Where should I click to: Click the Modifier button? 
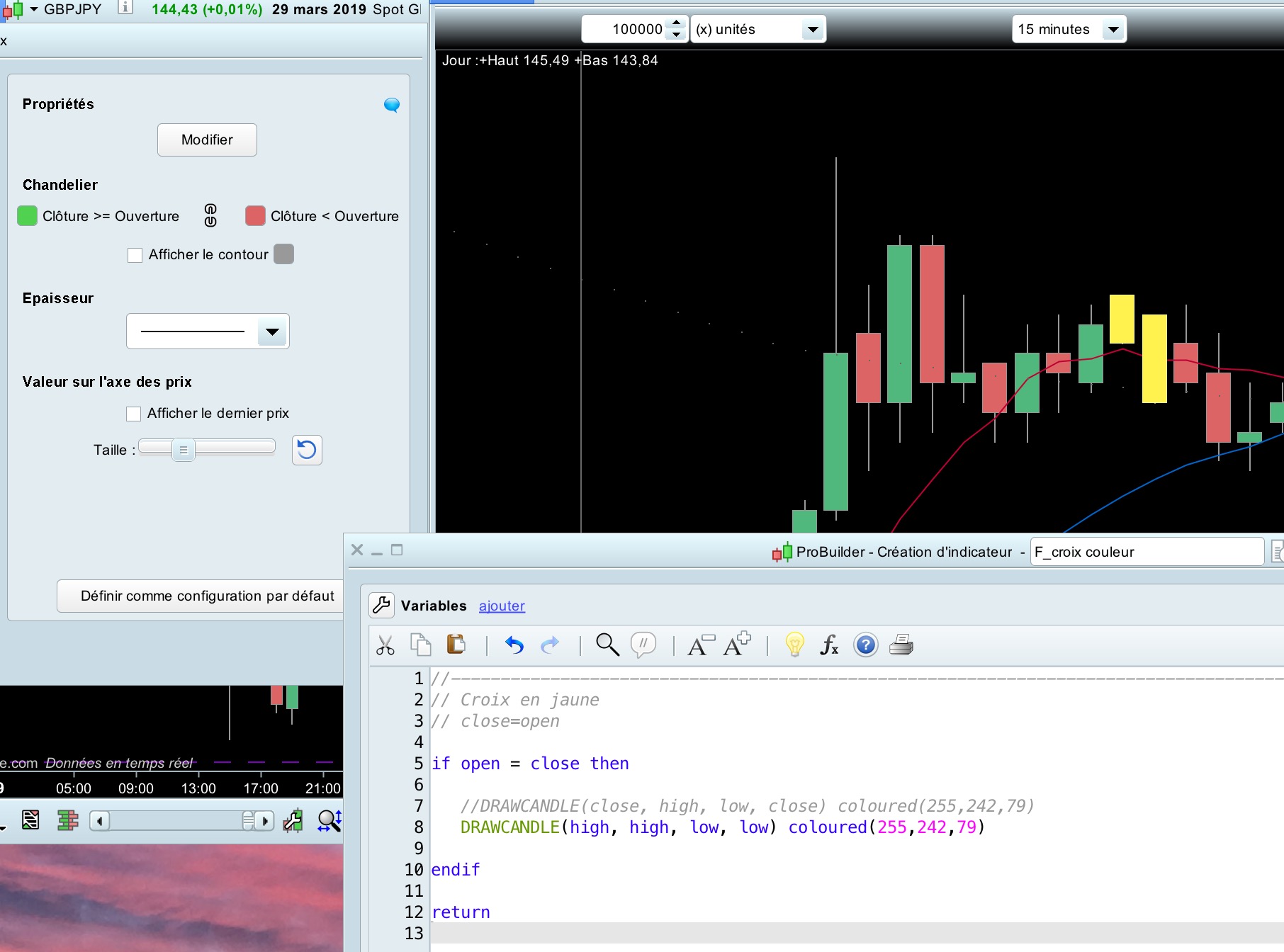point(207,140)
